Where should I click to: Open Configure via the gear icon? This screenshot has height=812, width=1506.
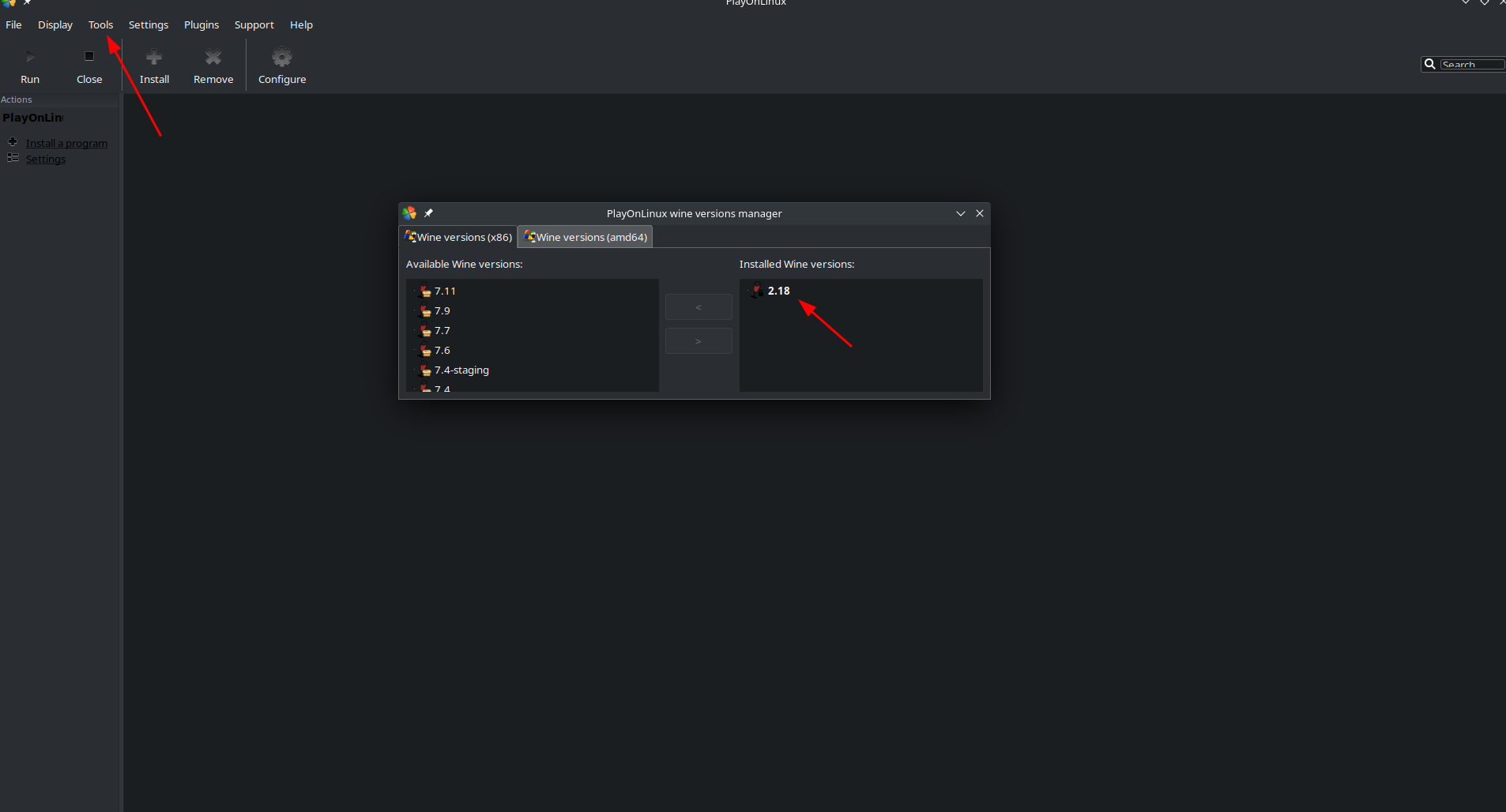(x=282, y=57)
